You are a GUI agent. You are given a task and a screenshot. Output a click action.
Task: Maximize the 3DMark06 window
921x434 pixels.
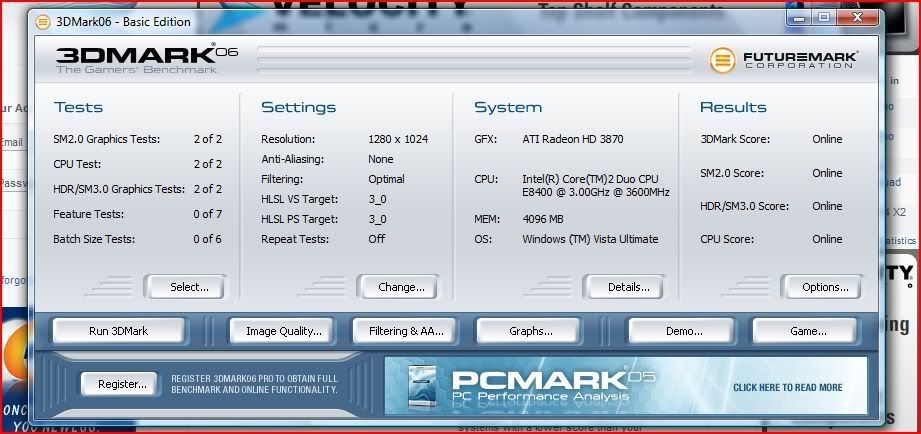(823, 18)
